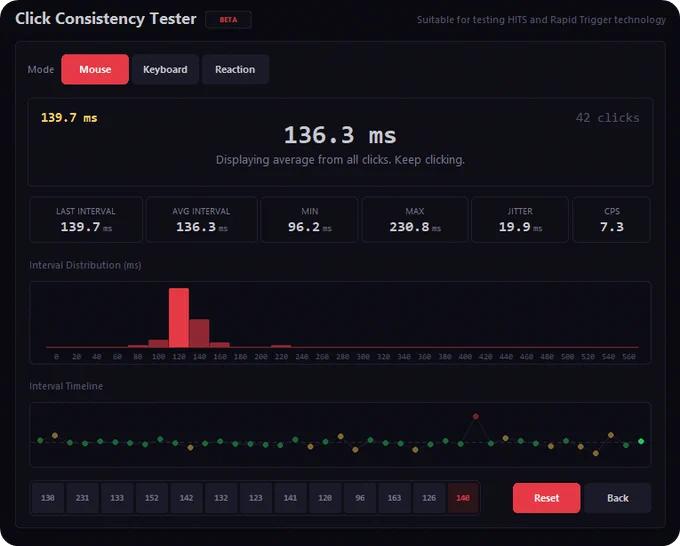Select the MAX 230.8 ms card
The height and width of the screenshot is (546, 680).
tap(415, 219)
